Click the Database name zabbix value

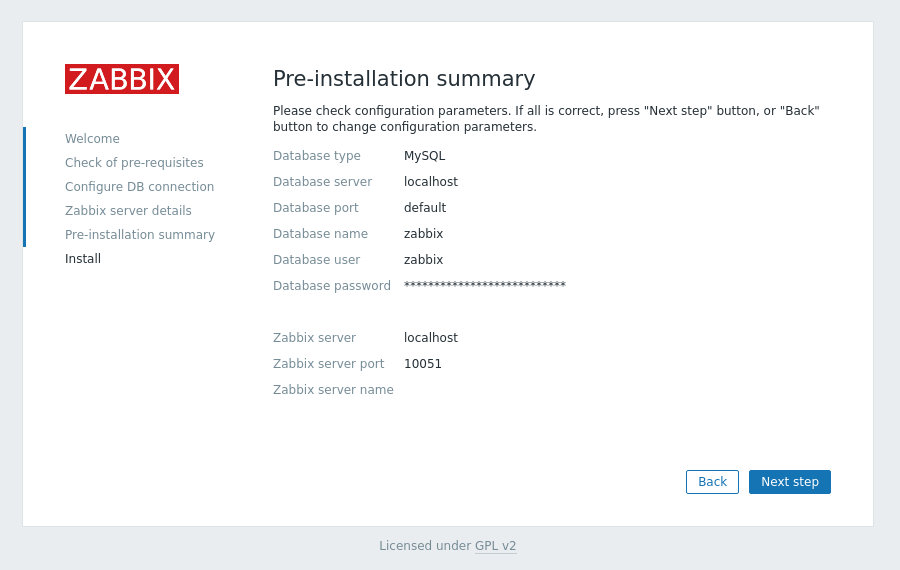(x=424, y=234)
